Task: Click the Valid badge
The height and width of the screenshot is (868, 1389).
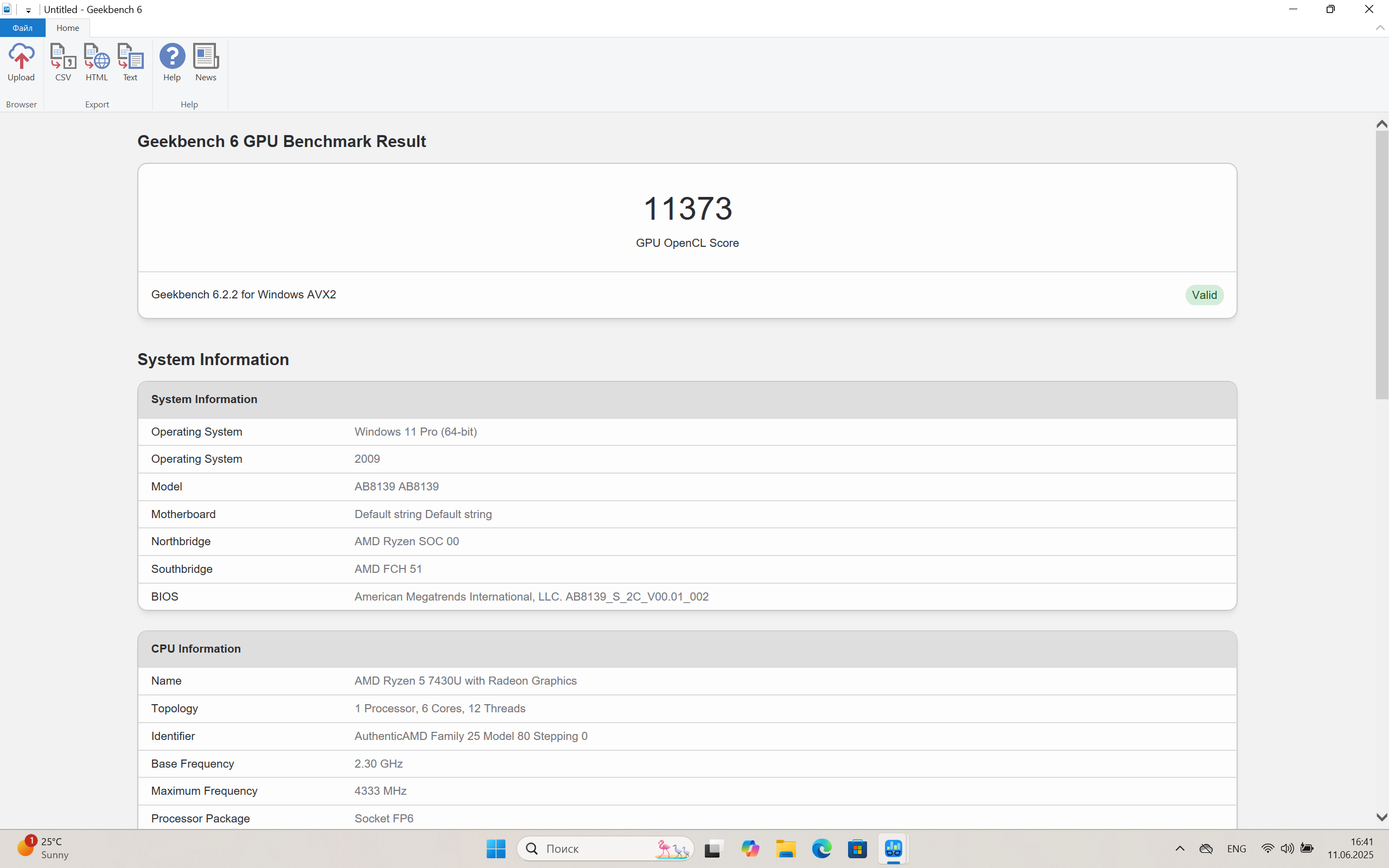Action: pos(1203,295)
